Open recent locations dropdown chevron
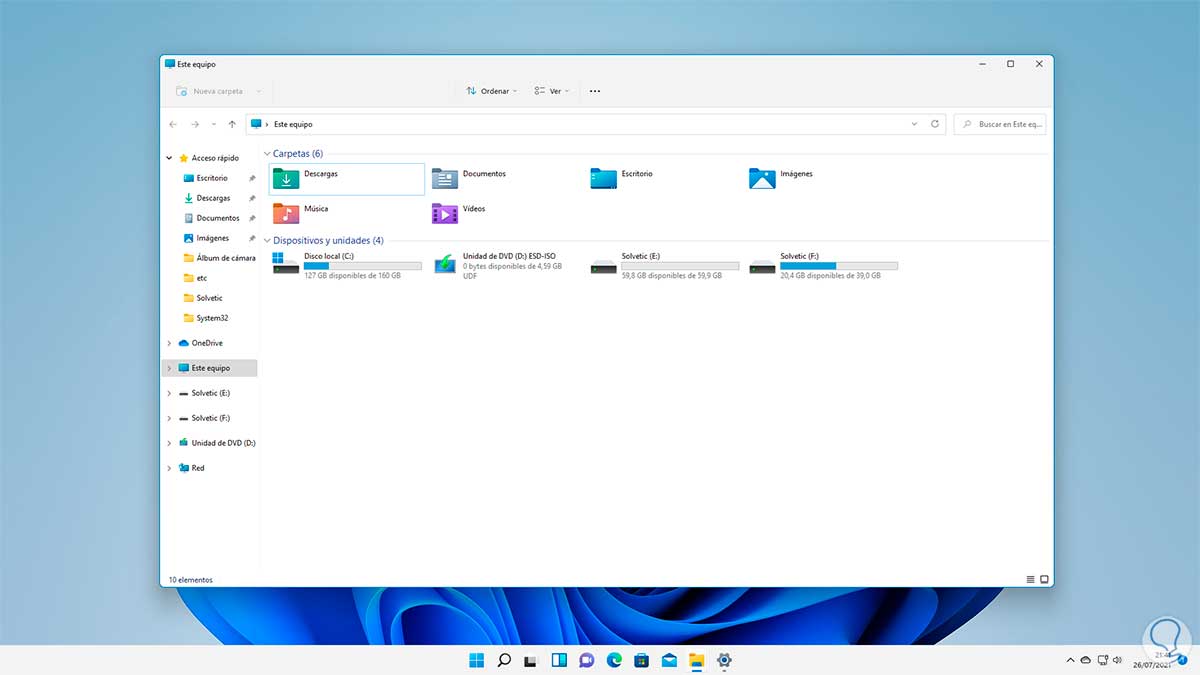 tap(213, 124)
